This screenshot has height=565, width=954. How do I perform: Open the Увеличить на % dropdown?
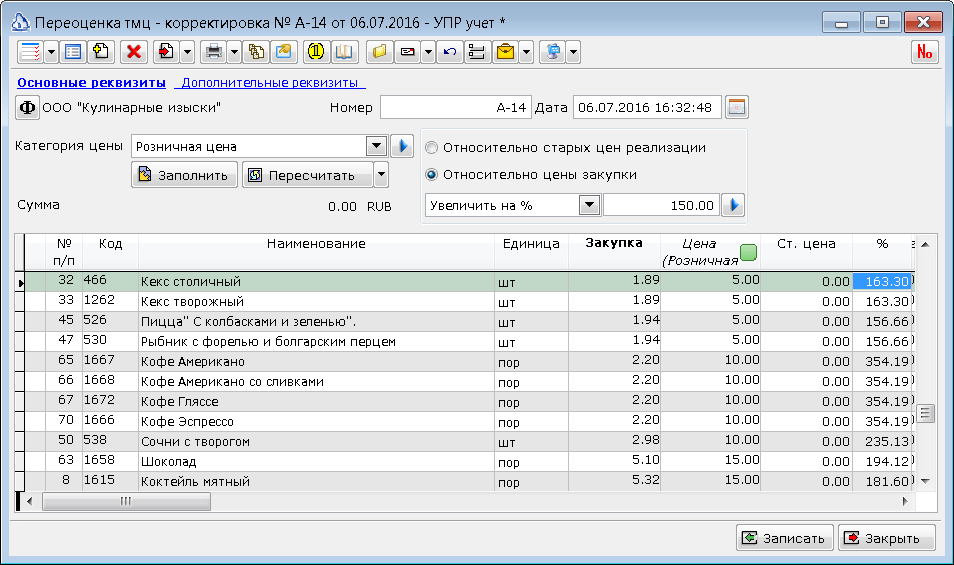(589, 205)
